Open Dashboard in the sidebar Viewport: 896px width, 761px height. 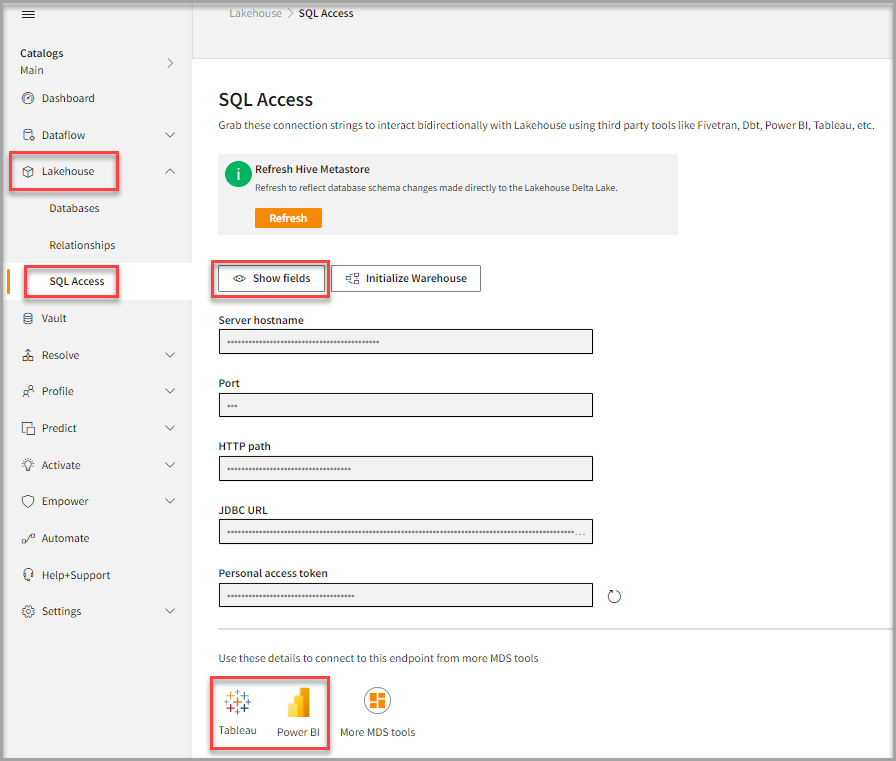(x=68, y=98)
